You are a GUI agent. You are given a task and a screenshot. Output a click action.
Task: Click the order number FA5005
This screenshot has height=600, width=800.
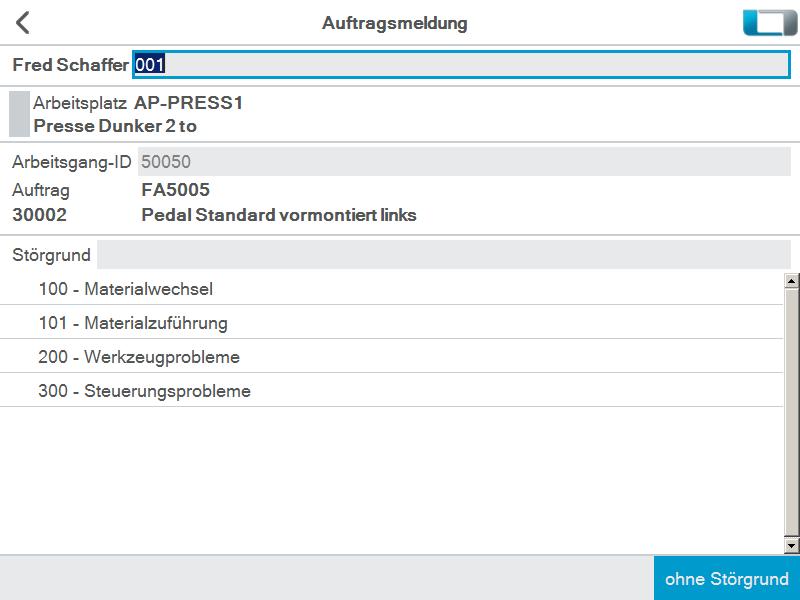(176, 190)
